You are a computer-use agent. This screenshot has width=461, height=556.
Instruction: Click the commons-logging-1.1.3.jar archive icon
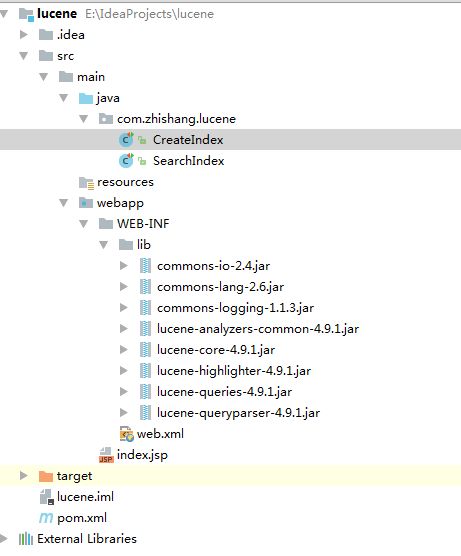pos(145,308)
